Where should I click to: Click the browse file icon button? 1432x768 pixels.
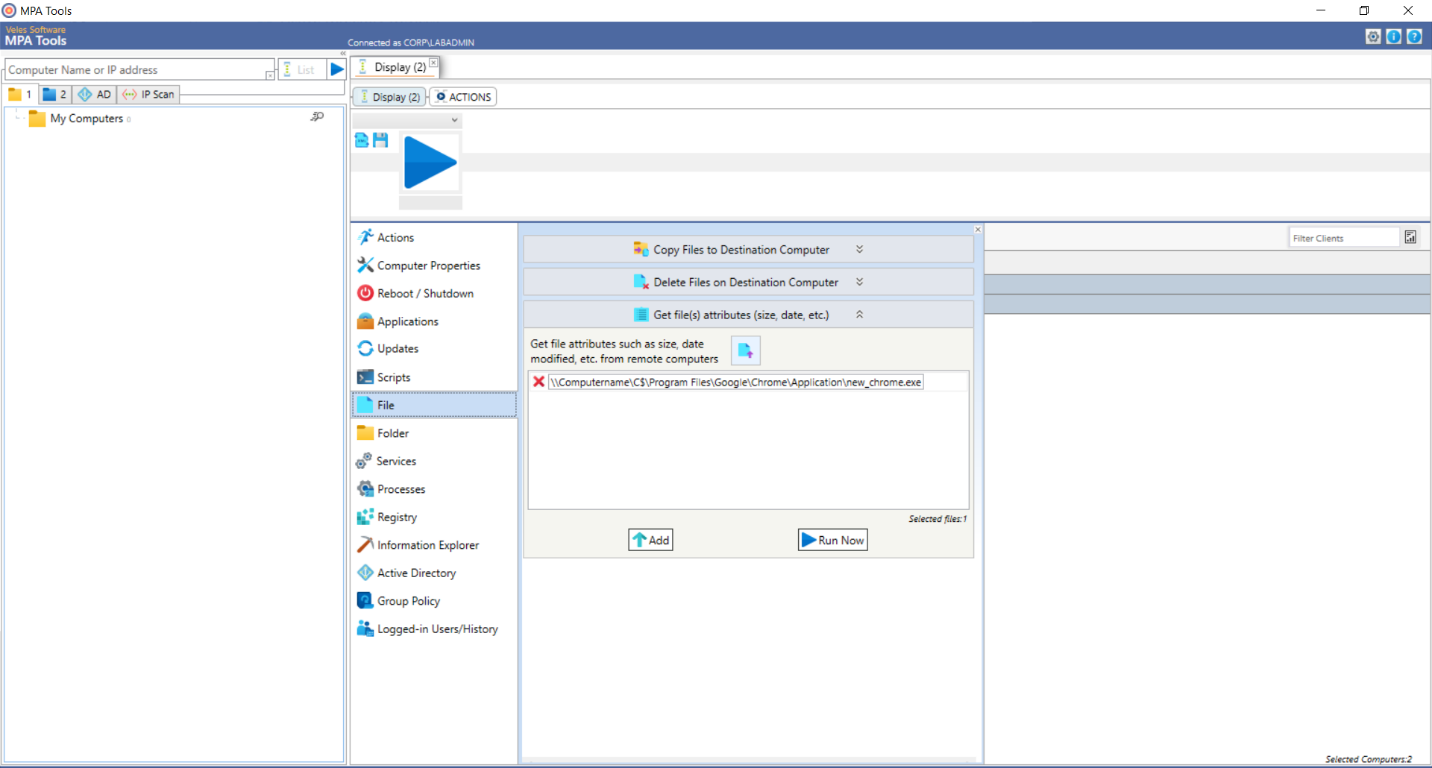(x=746, y=350)
